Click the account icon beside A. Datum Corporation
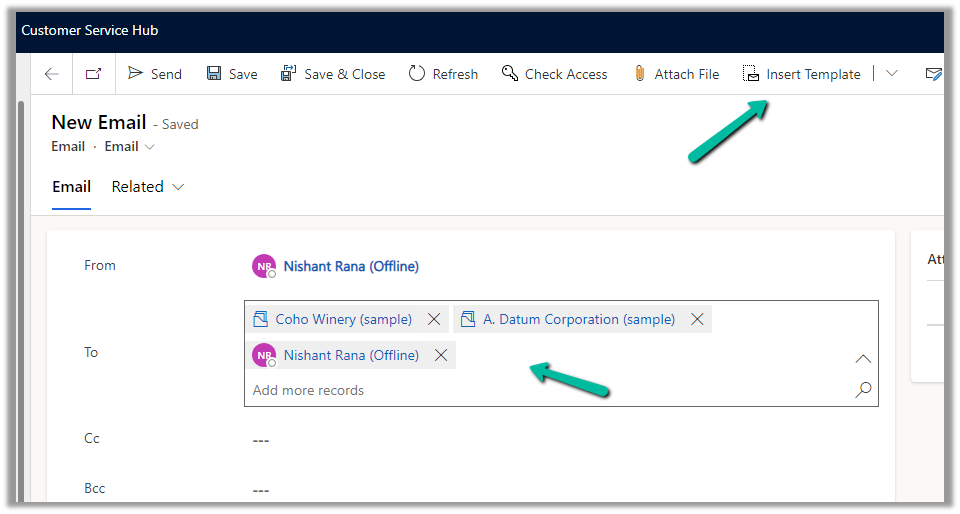The width and height of the screenshot is (960, 514). (468, 319)
